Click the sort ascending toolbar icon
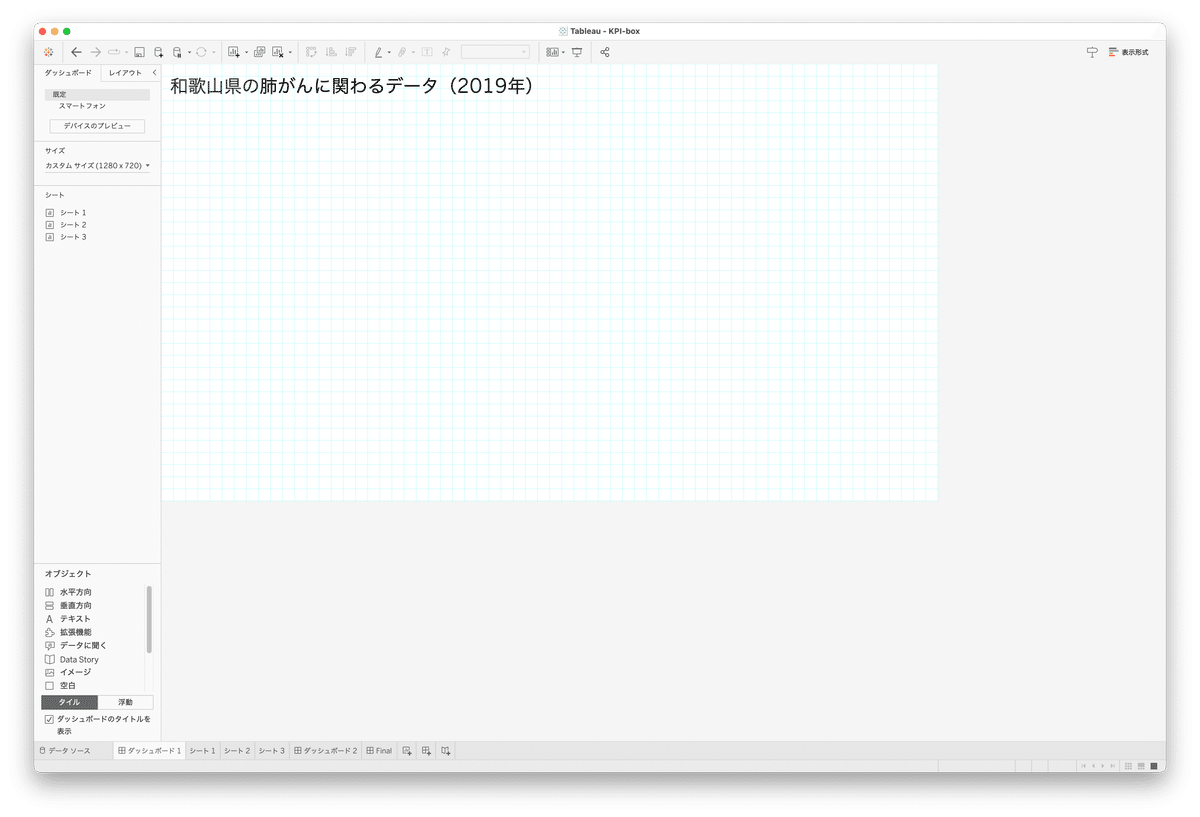Image resolution: width=1200 pixels, height=817 pixels. pos(331,52)
